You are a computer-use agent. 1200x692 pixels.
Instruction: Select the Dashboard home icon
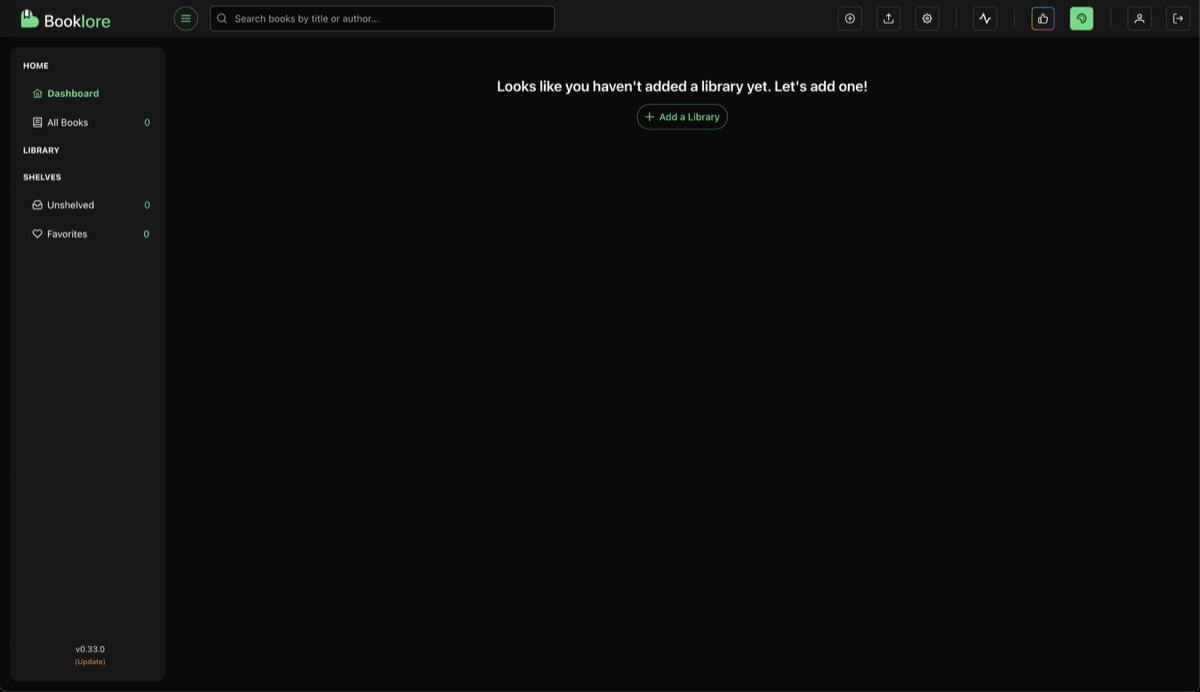click(x=37, y=93)
